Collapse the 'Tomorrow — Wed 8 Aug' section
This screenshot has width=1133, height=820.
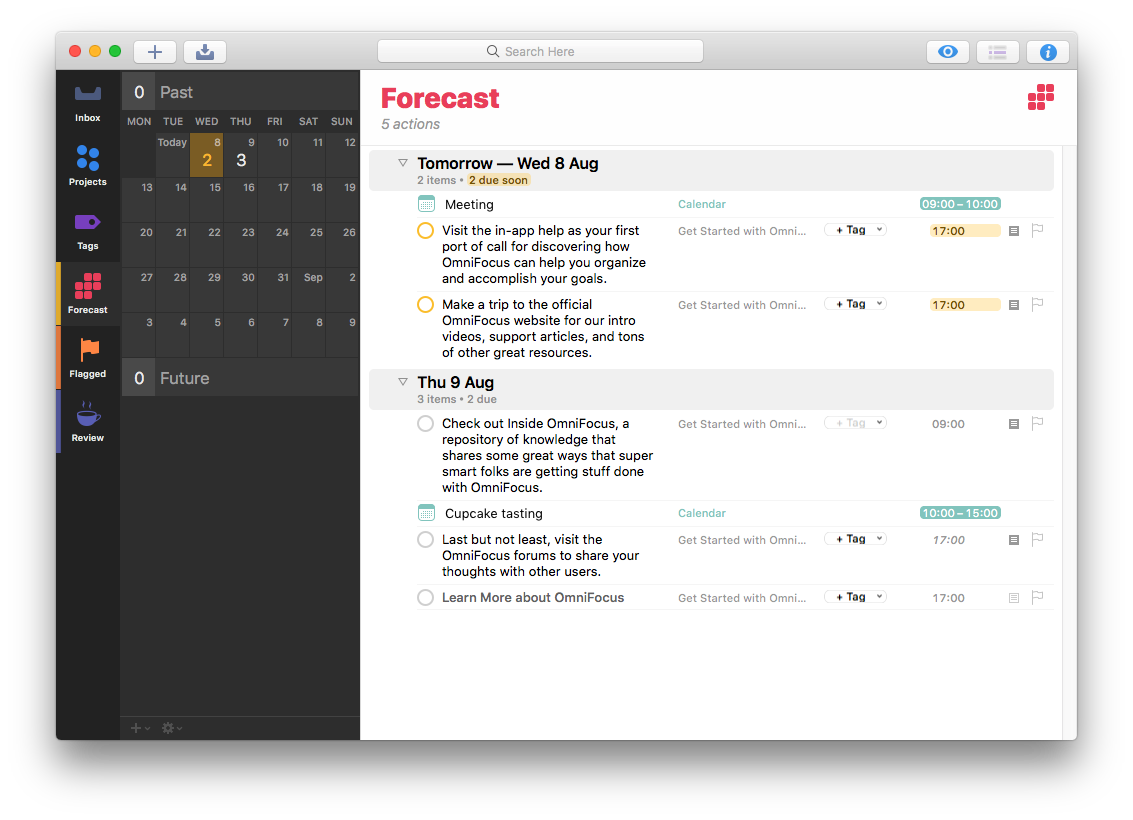tap(403, 163)
